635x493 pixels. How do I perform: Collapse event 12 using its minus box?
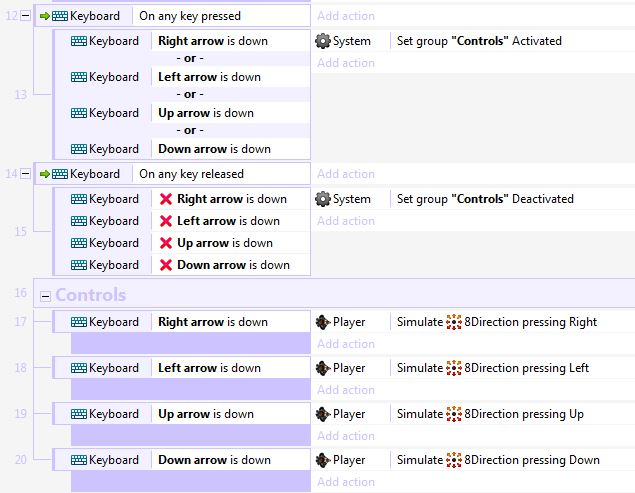[x=25, y=16]
